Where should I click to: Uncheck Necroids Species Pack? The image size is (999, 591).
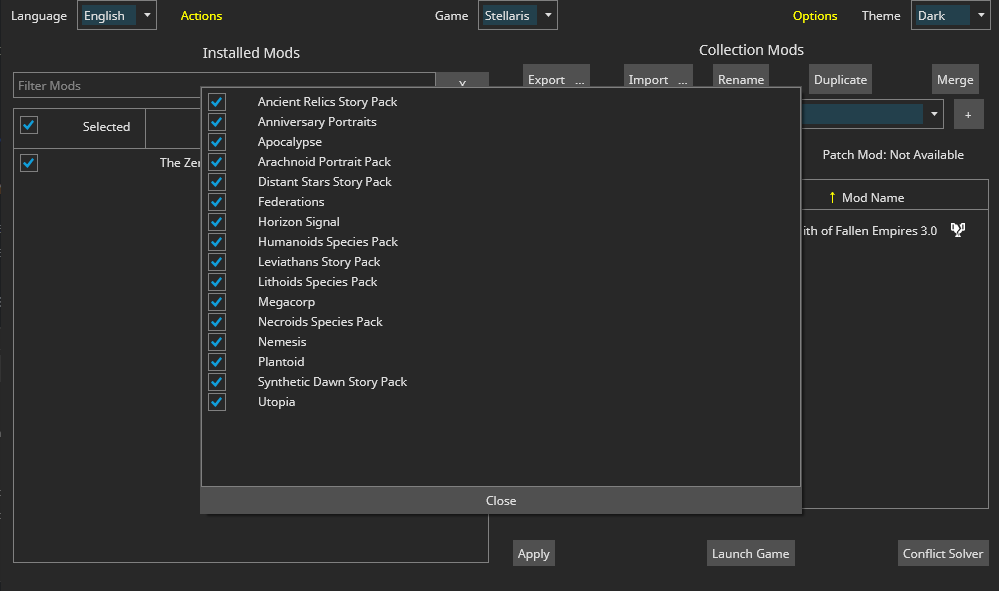(x=217, y=322)
